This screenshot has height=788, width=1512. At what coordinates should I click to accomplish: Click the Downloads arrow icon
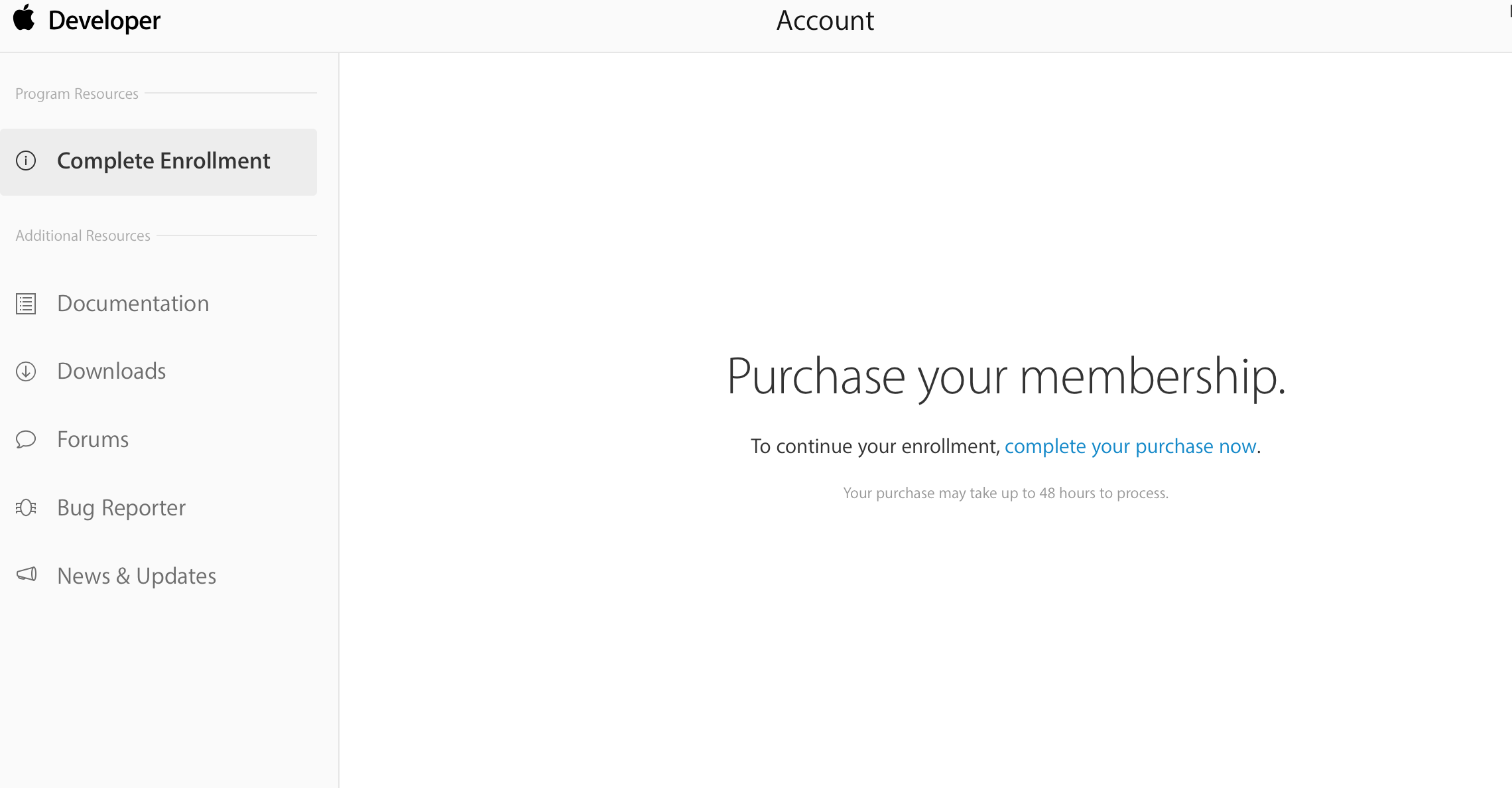26,371
